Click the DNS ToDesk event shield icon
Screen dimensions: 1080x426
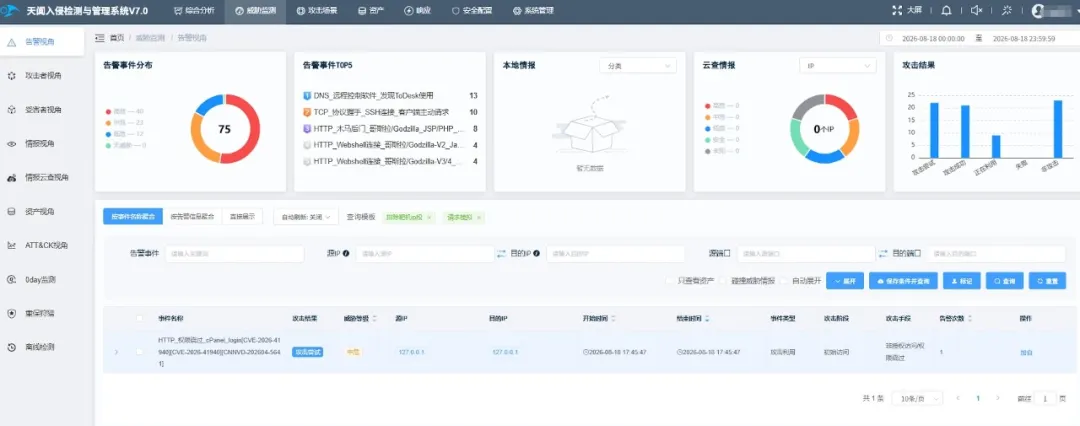(307, 96)
